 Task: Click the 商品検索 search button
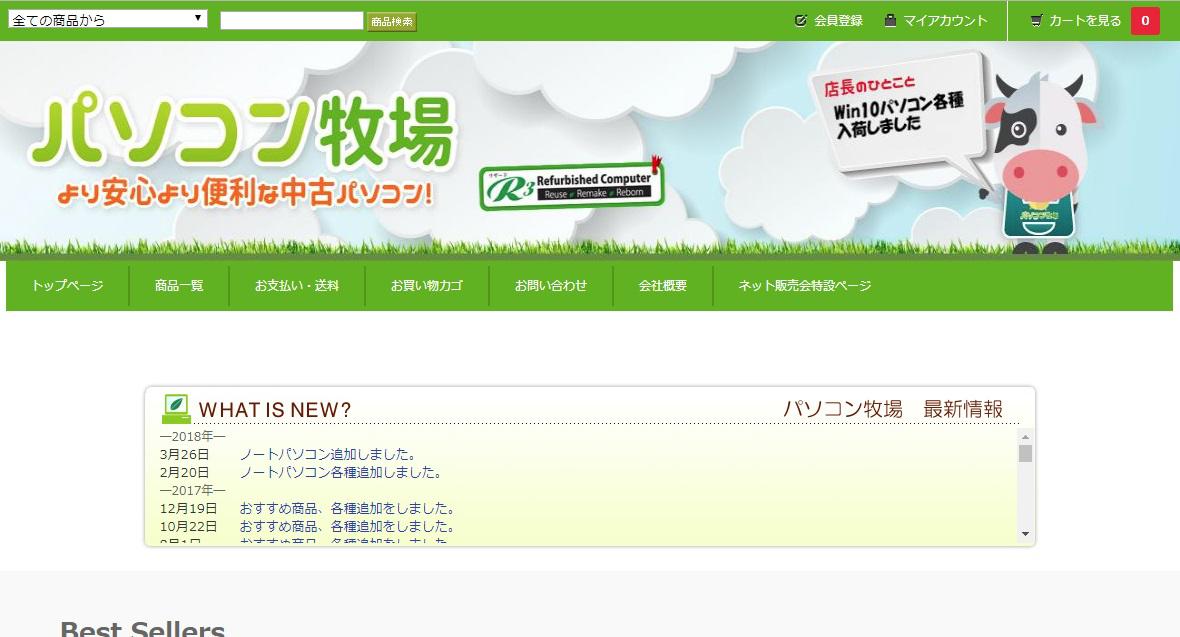point(391,21)
